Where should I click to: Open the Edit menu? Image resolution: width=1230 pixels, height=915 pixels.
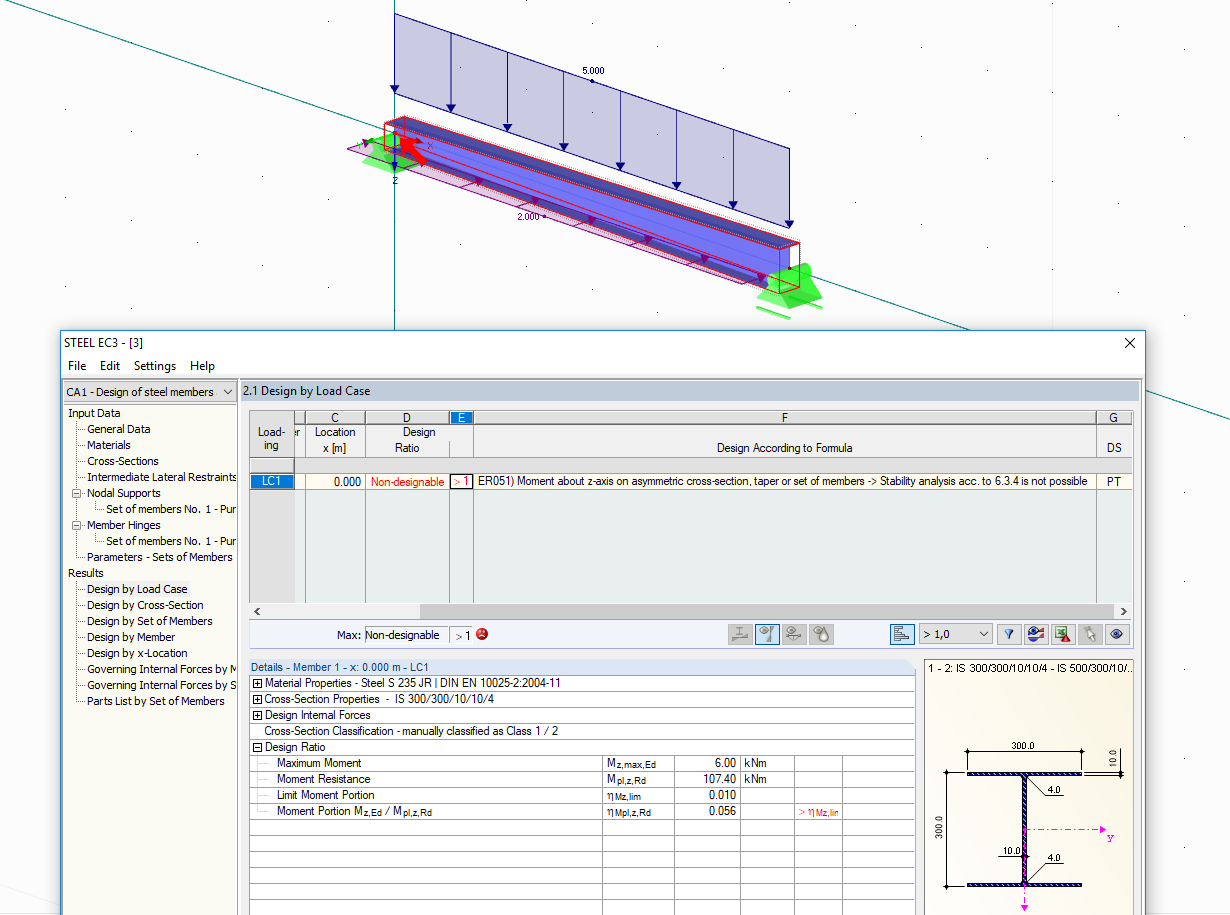[110, 366]
